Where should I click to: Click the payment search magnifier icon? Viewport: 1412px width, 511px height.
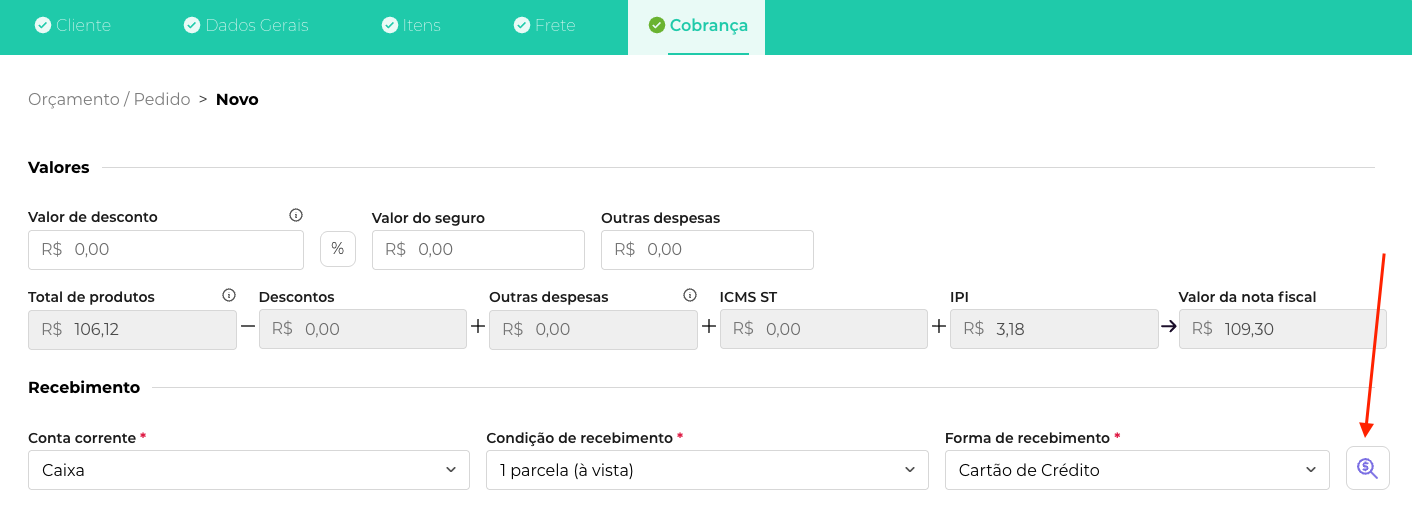click(x=1367, y=468)
